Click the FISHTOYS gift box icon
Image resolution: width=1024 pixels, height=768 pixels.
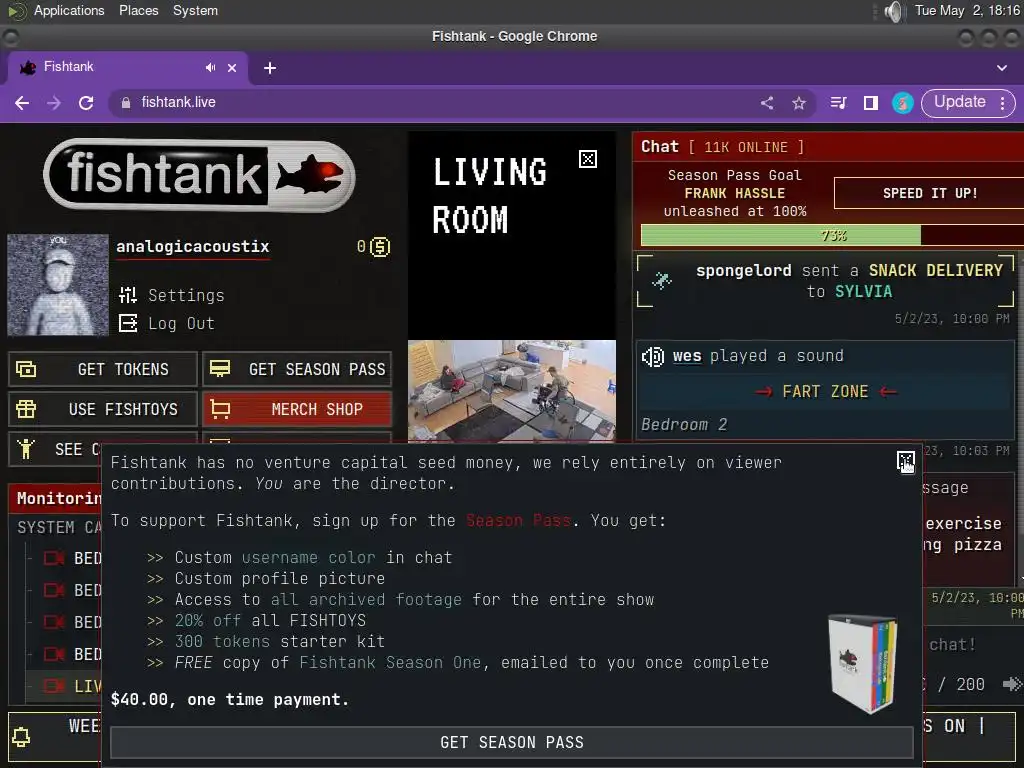(x=26, y=409)
